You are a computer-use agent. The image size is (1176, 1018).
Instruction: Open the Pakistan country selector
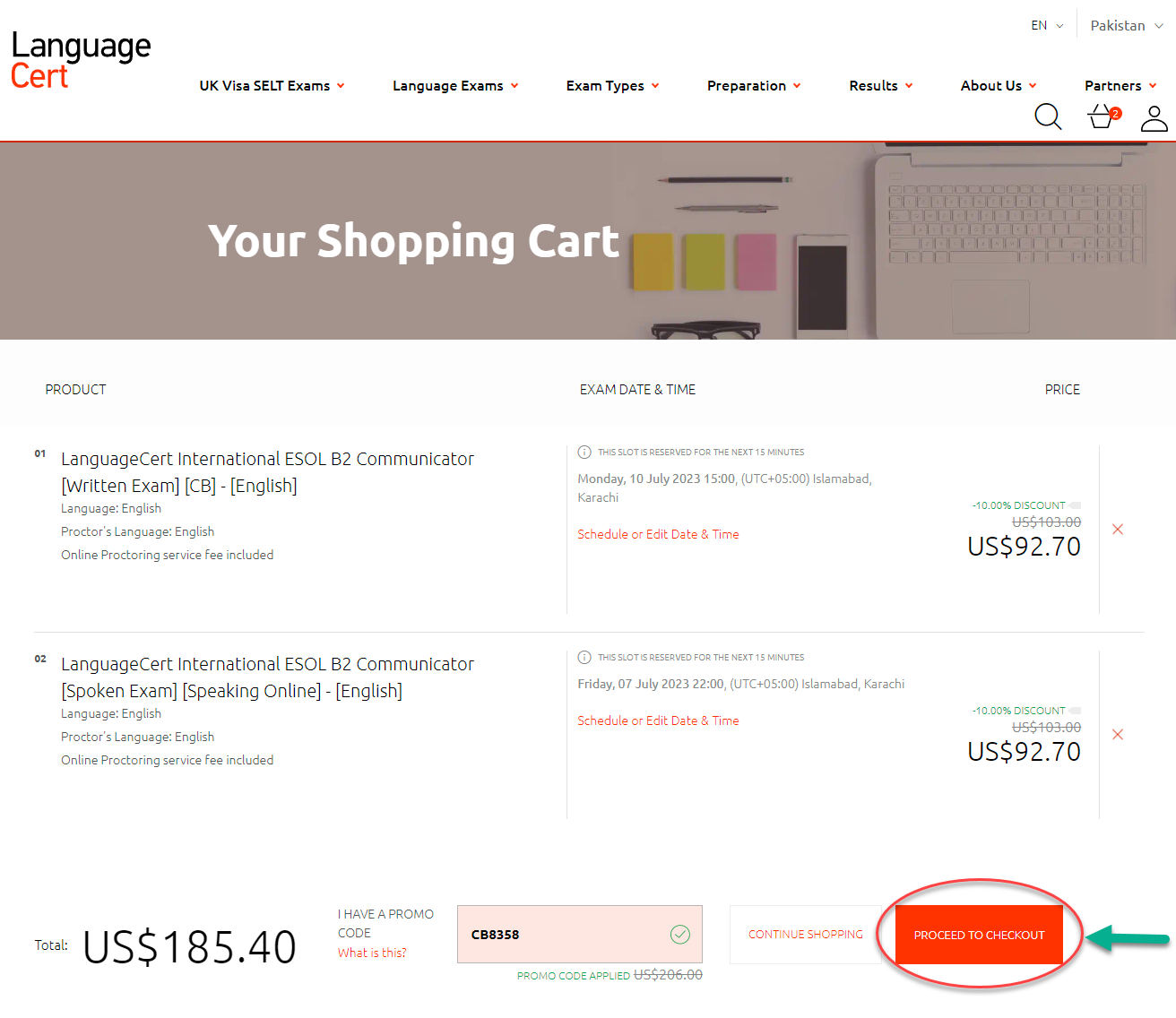(x=1127, y=25)
